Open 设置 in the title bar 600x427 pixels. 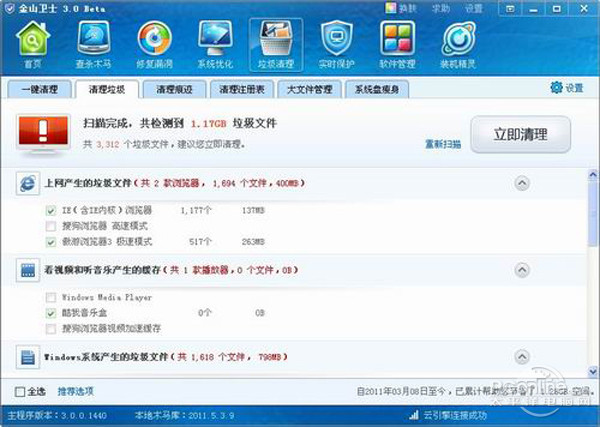(x=474, y=8)
